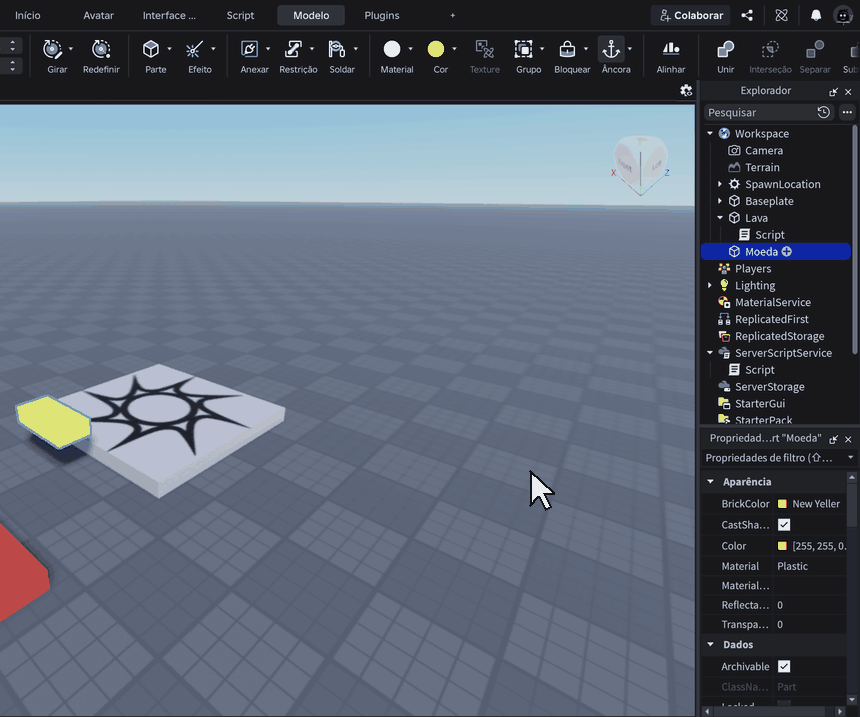Click the yellow Cor color swatch

[435, 49]
